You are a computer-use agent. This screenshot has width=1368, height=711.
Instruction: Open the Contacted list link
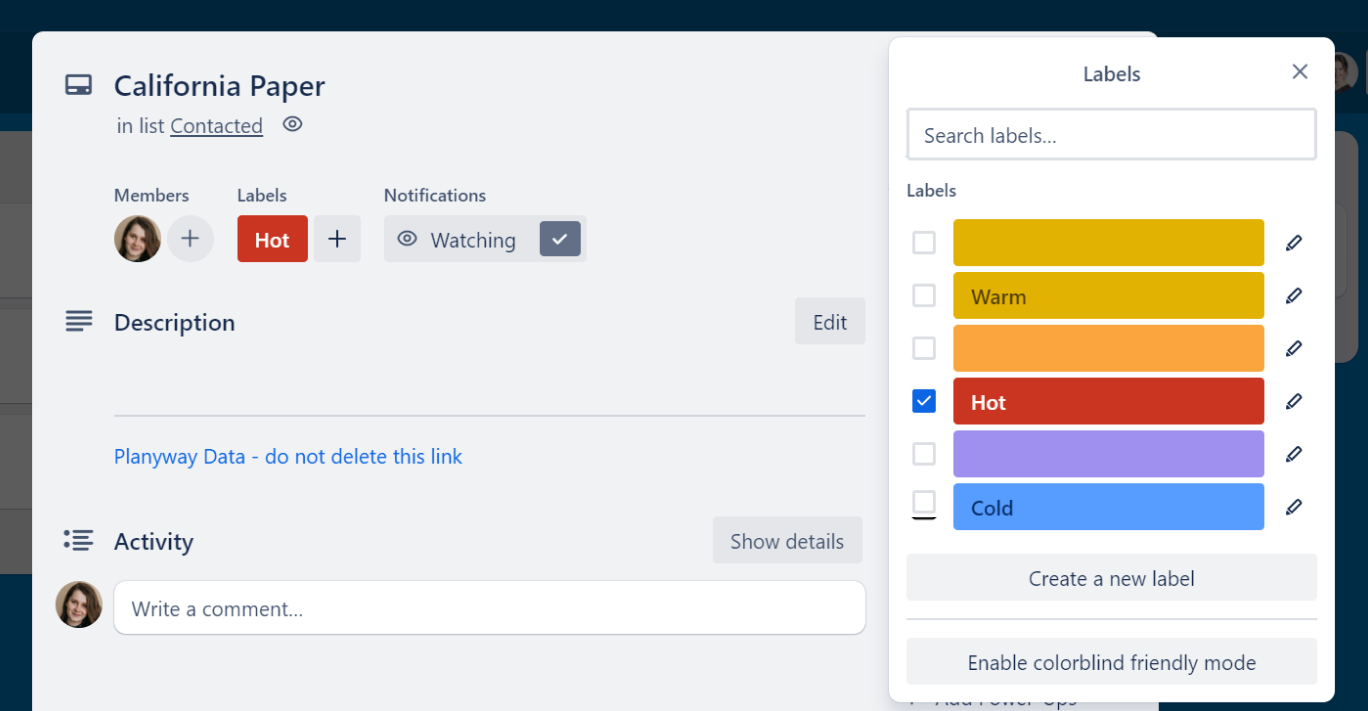point(216,126)
